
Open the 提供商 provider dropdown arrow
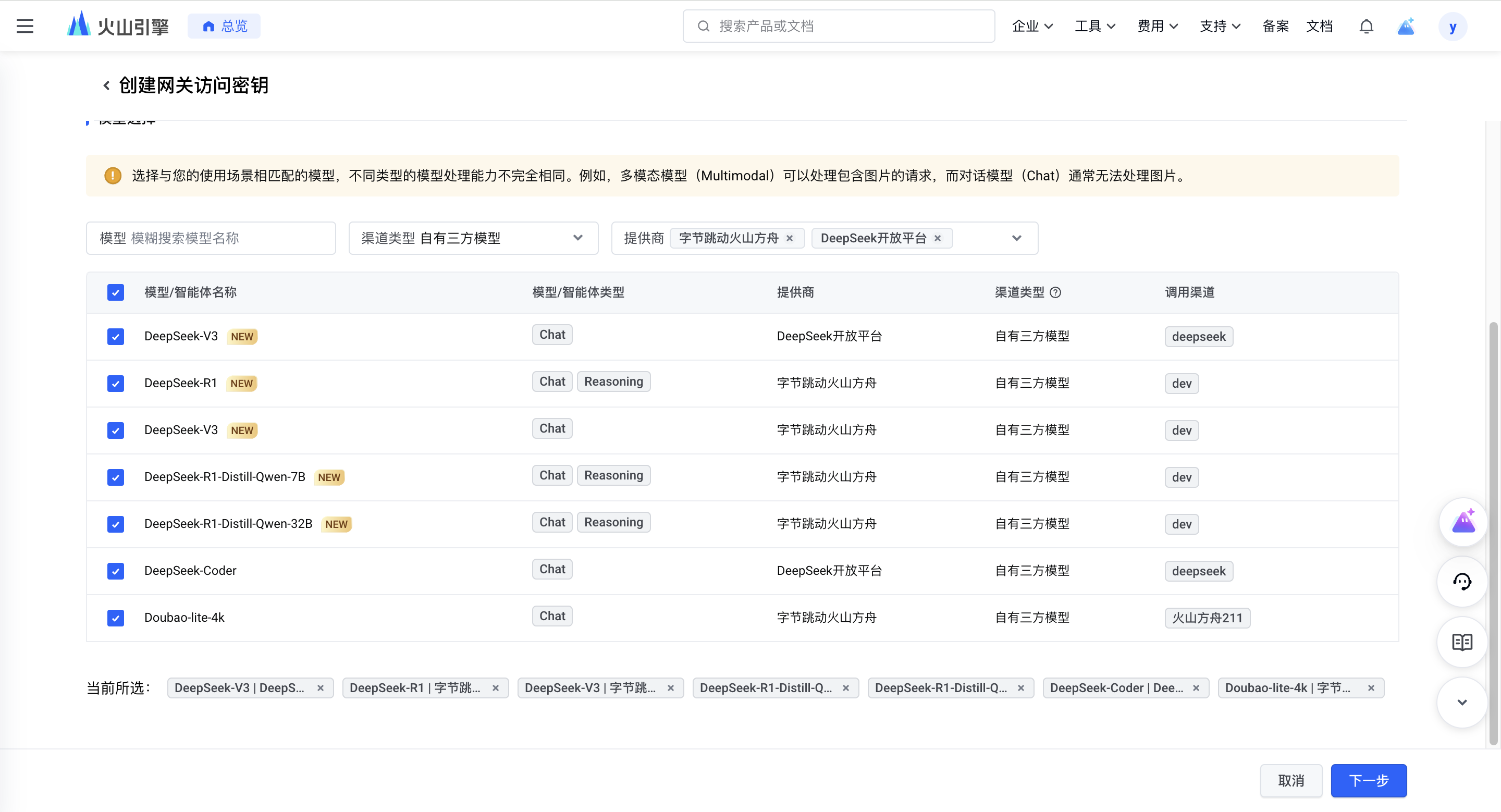[x=1016, y=238]
